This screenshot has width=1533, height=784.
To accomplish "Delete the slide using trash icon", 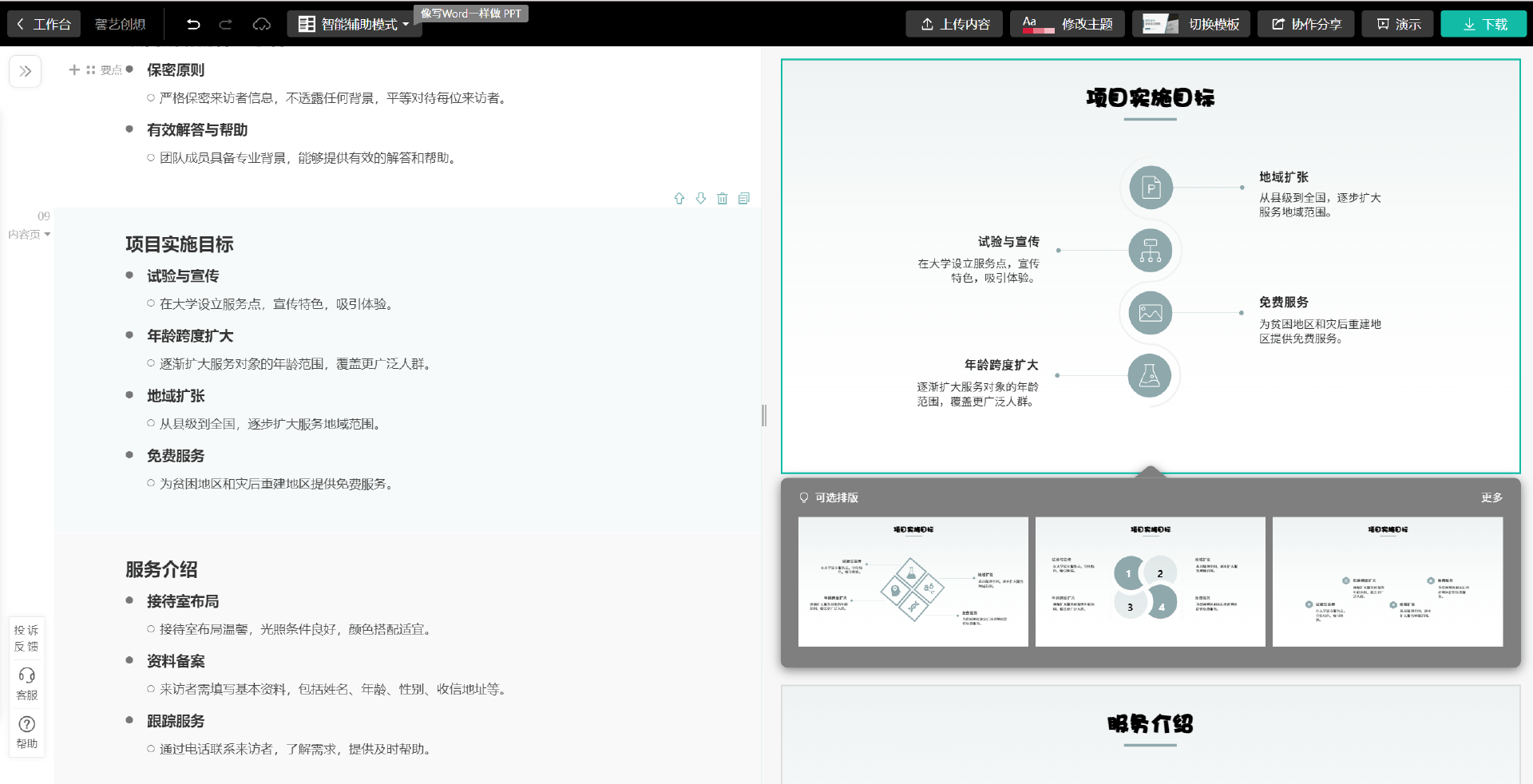I will (x=722, y=199).
